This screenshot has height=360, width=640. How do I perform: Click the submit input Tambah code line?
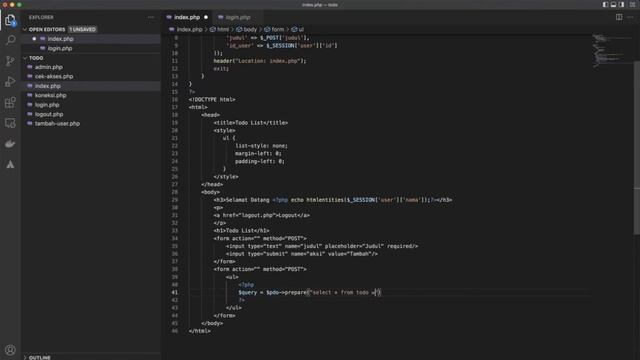pyautogui.click(x=302, y=254)
